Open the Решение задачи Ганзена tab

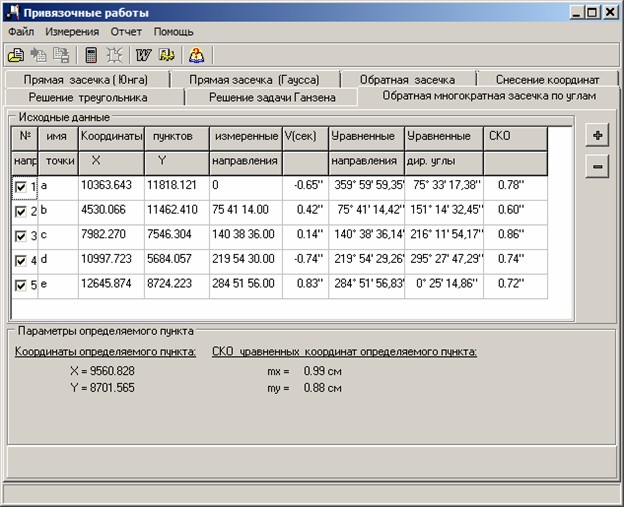[x=271, y=97]
